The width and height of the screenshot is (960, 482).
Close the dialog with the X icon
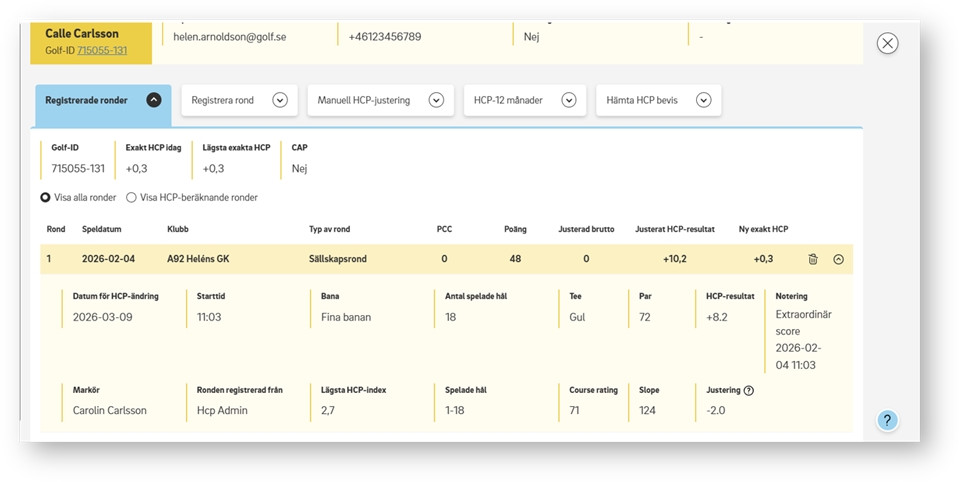pyautogui.click(x=887, y=43)
